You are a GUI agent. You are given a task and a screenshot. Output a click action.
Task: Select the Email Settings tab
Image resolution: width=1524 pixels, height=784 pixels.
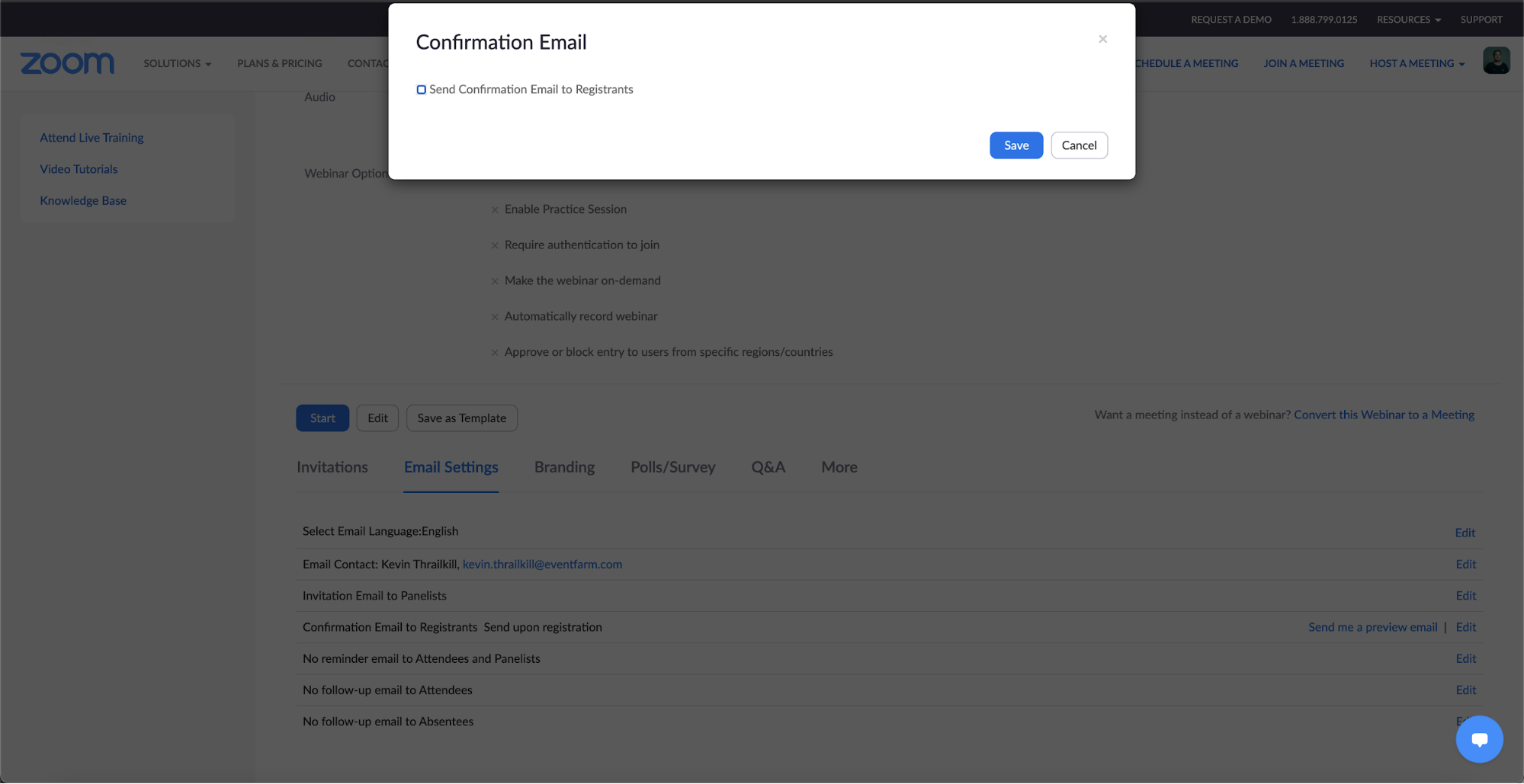coord(451,467)
